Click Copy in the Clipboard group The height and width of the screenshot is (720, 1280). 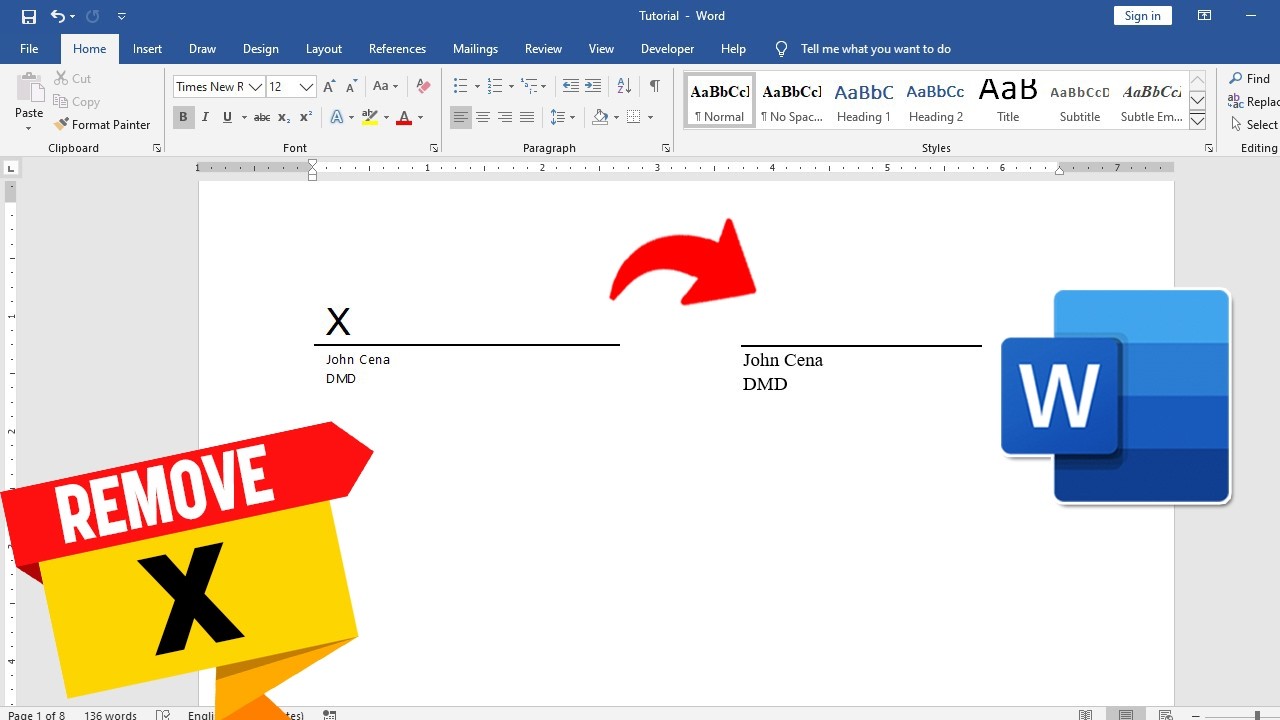77,102
